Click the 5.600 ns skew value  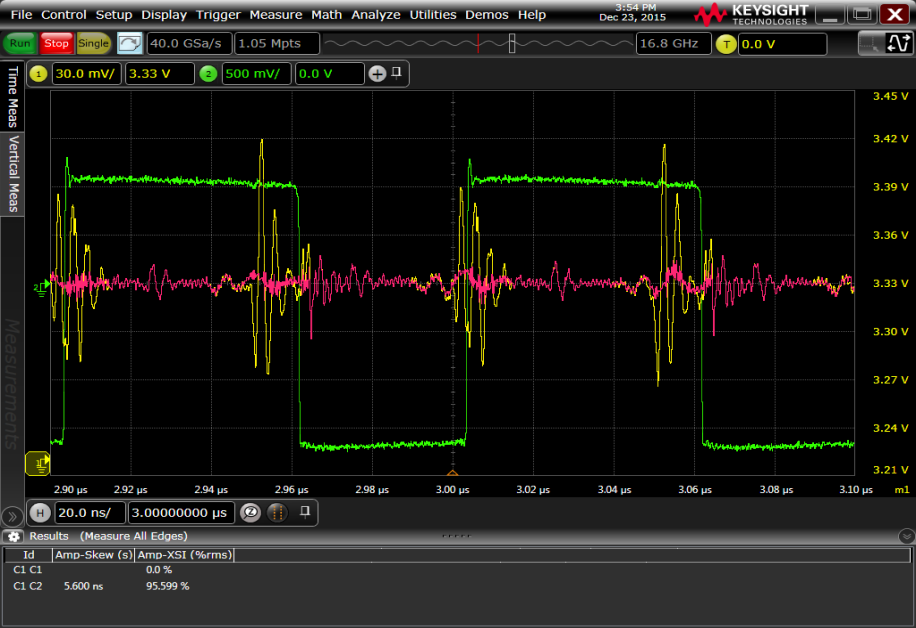pos(84,586)
